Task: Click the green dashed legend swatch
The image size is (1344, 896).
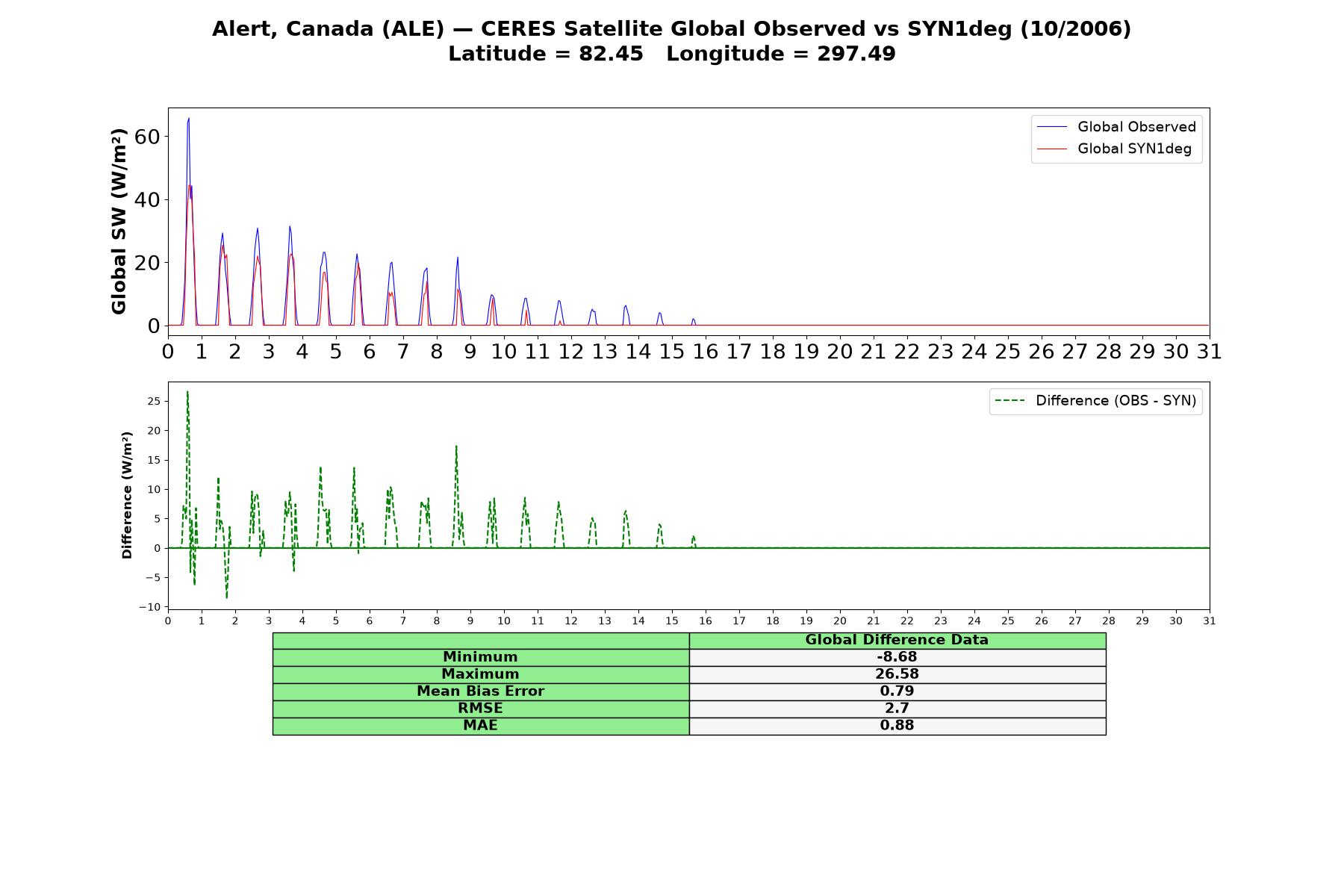Action: [1010, 401]
